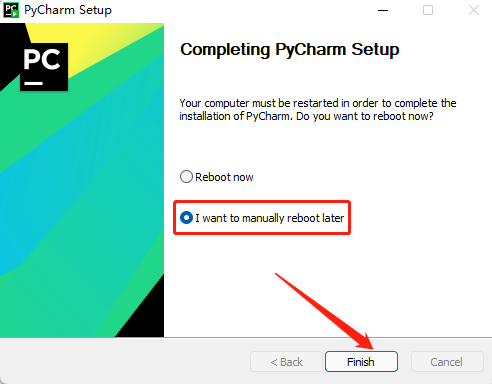Image resolution: width=492 pixels, height=384 pixels.
Task: Go back with the < Back button
Action: tap(286, 362)
